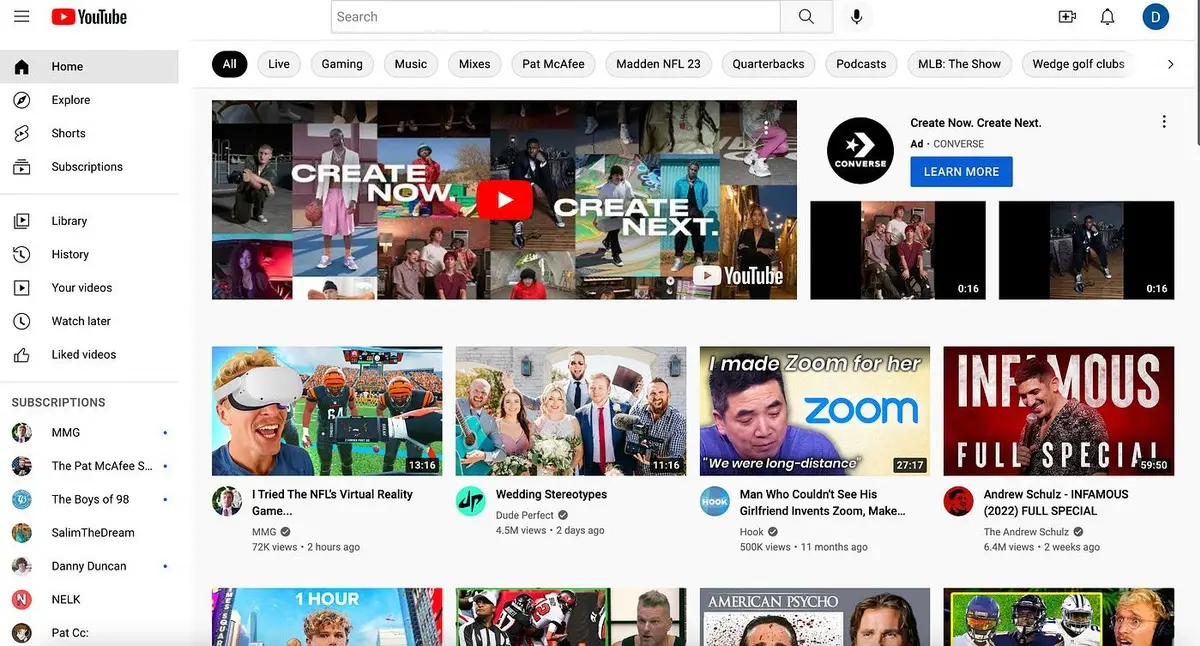Click Dude Perfect channel name
Viewport: 1200px width, 646px height.
(525, 516)
